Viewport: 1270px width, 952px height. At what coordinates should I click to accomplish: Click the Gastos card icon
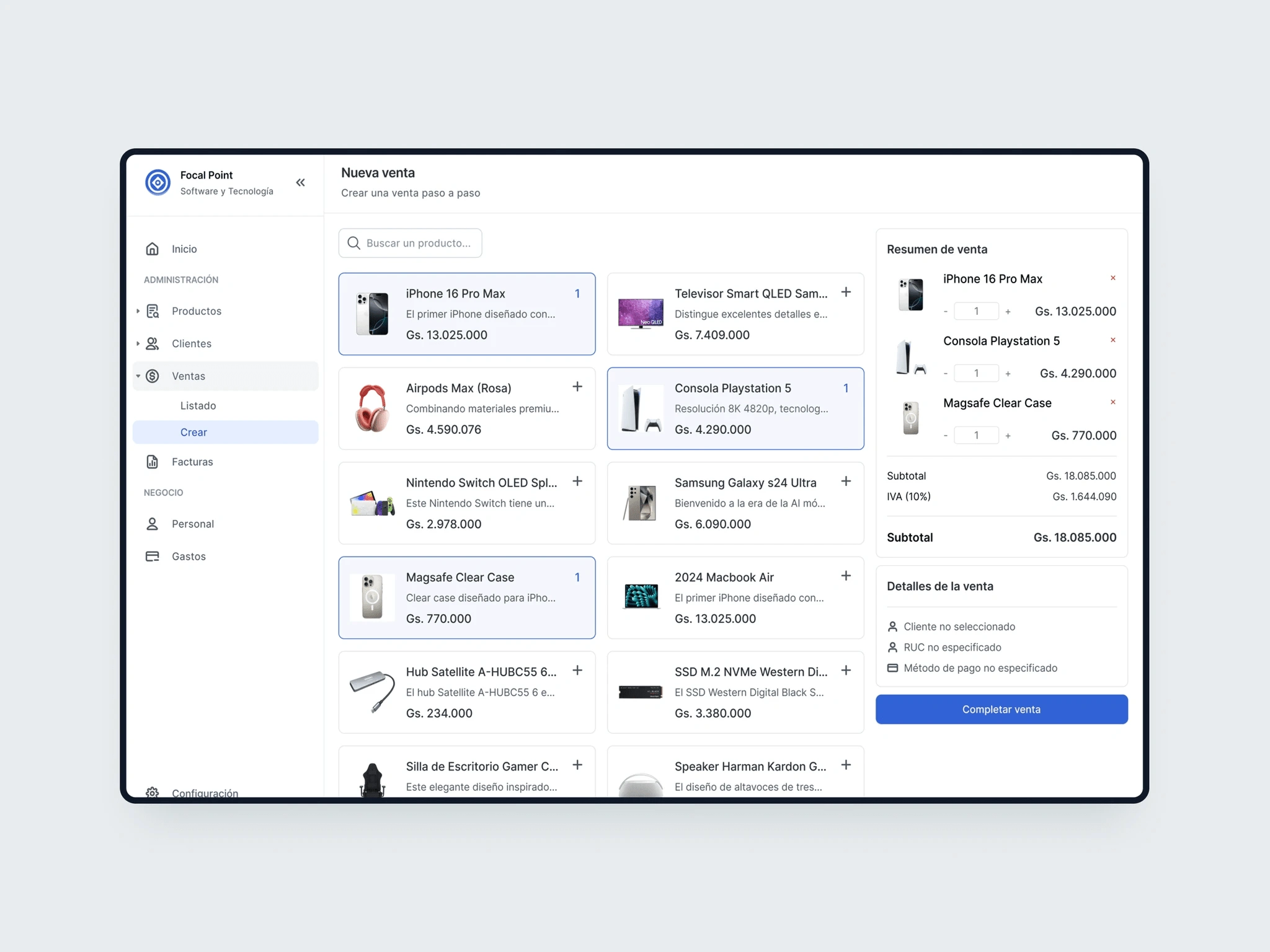(x=152, y=556)
